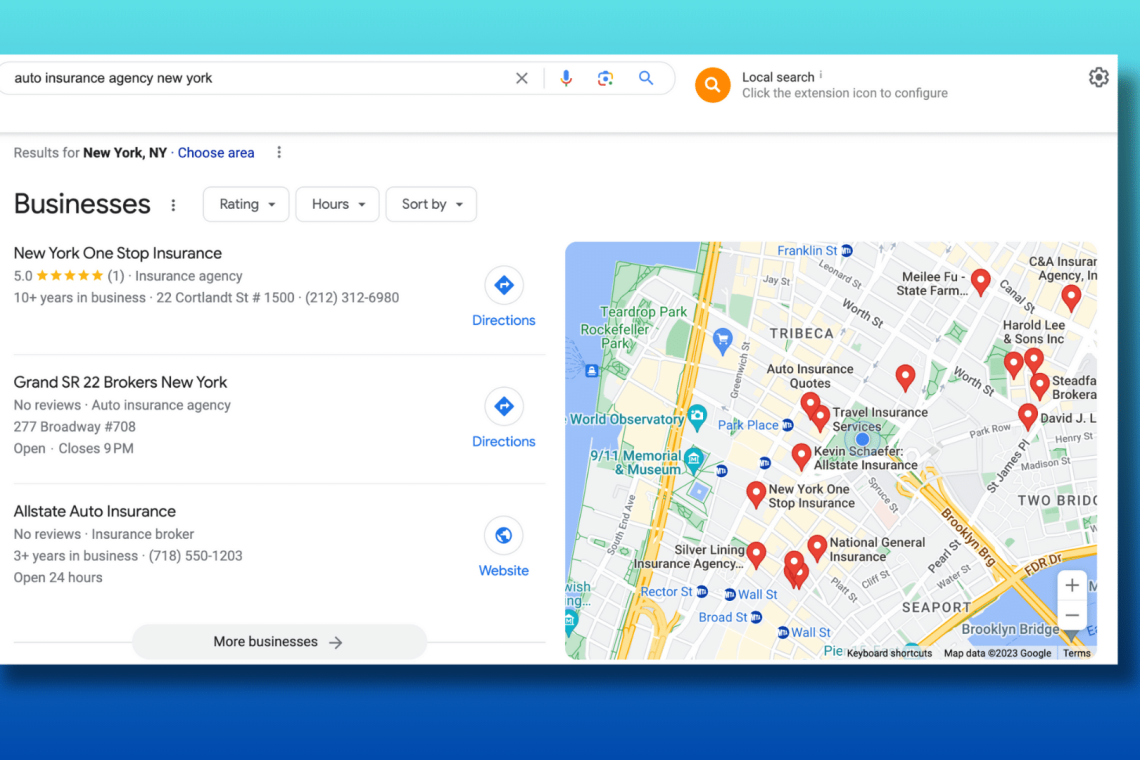Get directions to New York One Stop Insurance
Viewport: 1140px width, 760px height.
[x=504, y=285]
